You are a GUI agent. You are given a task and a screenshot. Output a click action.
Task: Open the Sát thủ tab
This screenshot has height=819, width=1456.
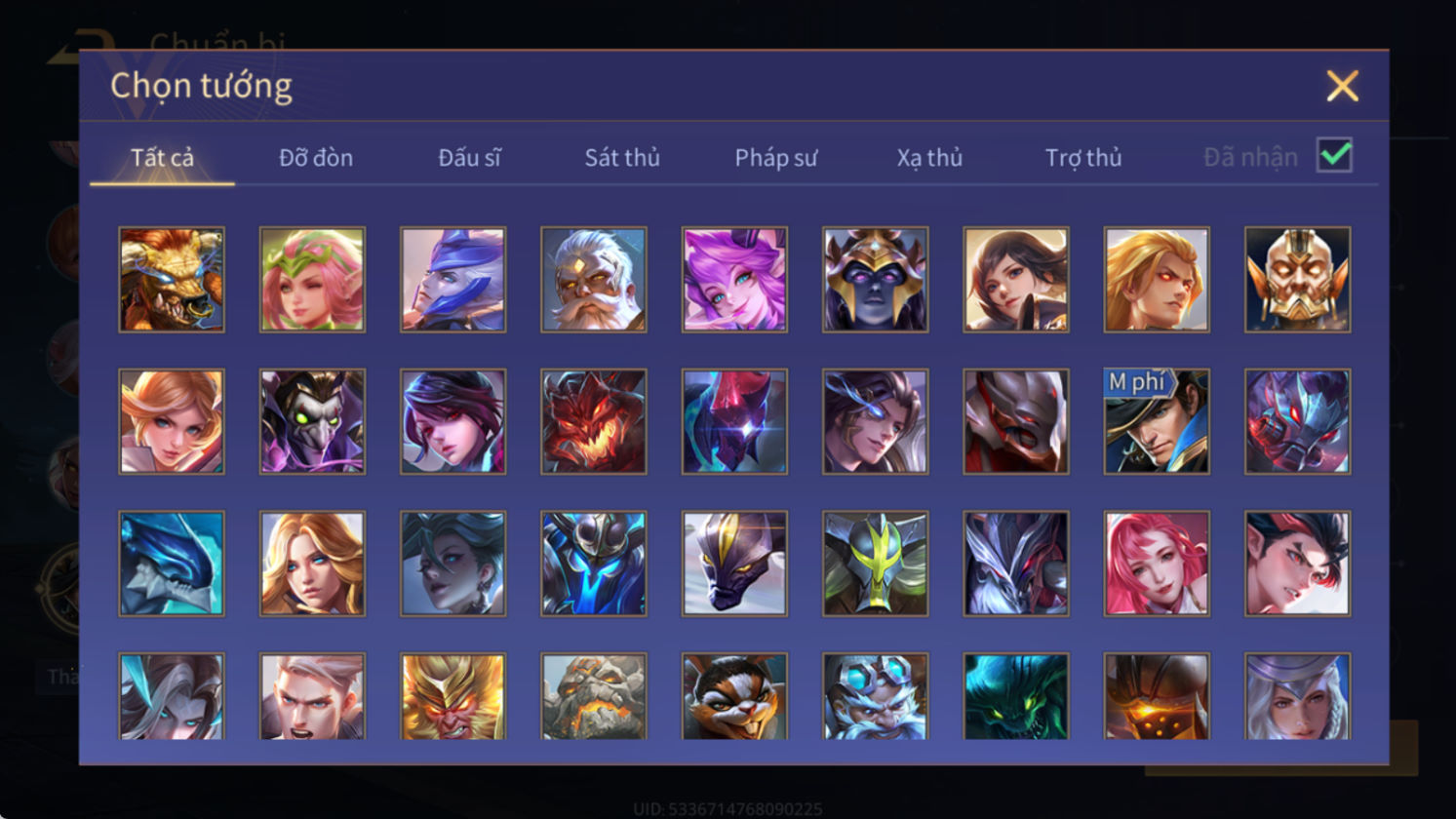(x=622, y=157)
